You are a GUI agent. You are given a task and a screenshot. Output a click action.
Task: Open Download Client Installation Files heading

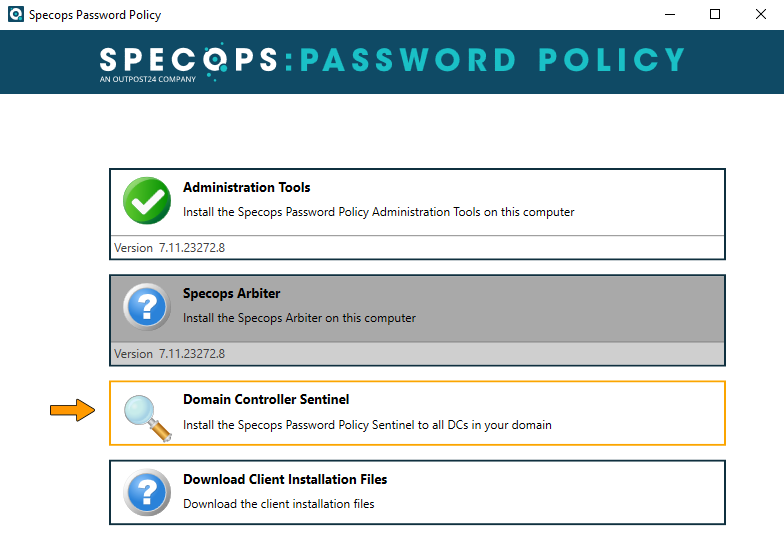tap(285, 479)
